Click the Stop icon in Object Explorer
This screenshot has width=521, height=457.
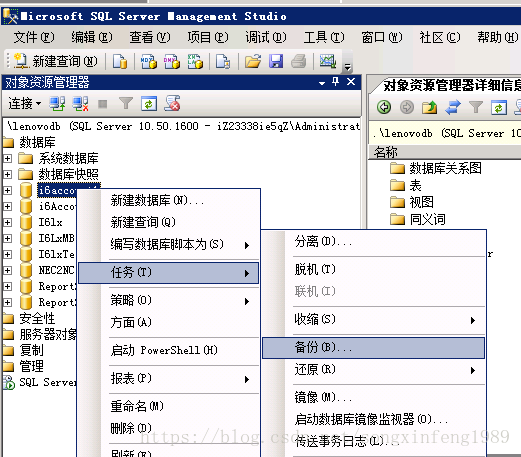click(103, 104)
